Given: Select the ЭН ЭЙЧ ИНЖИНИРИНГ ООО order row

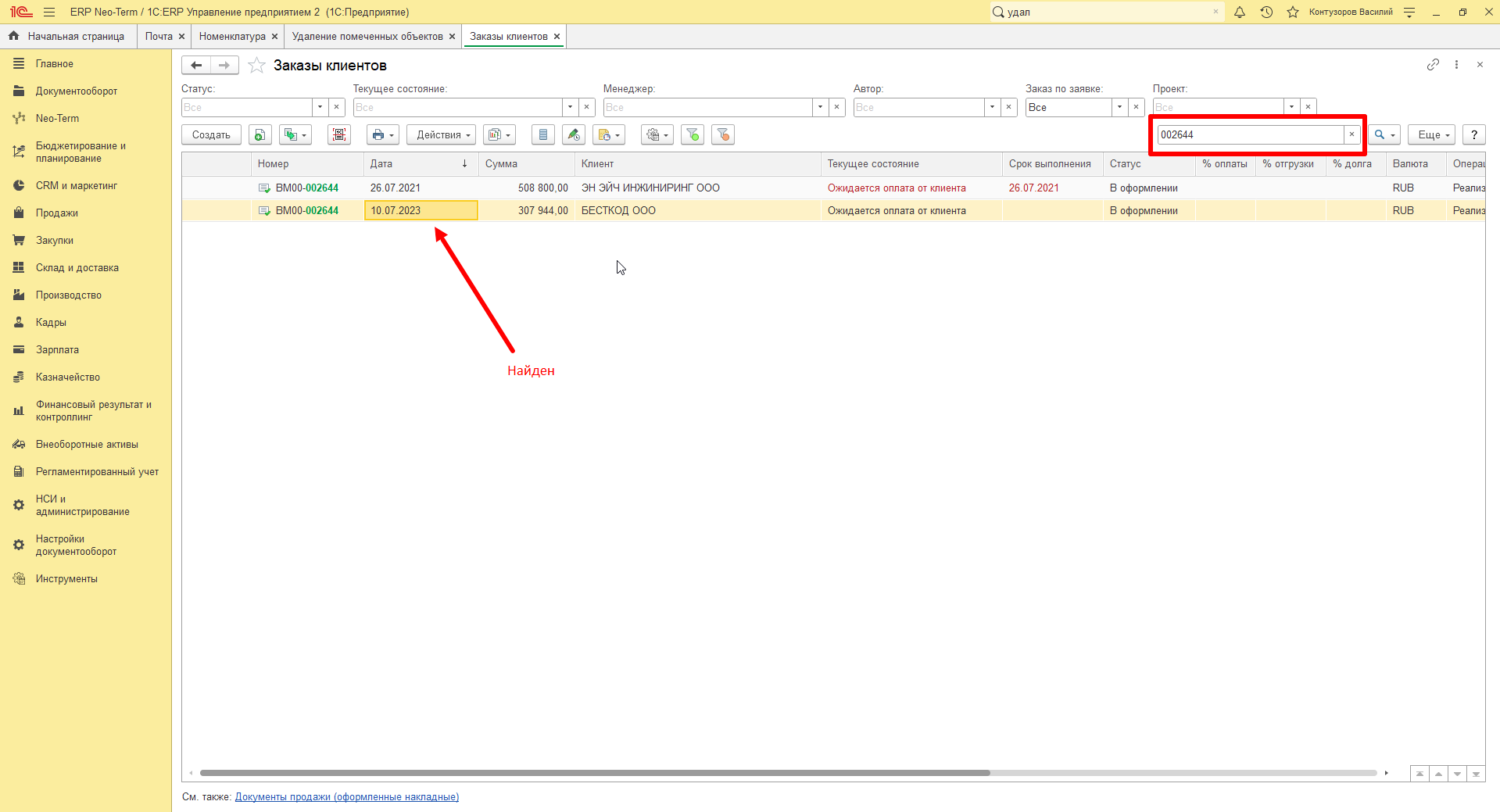Looking at the screenshot, I should [833, 188].
